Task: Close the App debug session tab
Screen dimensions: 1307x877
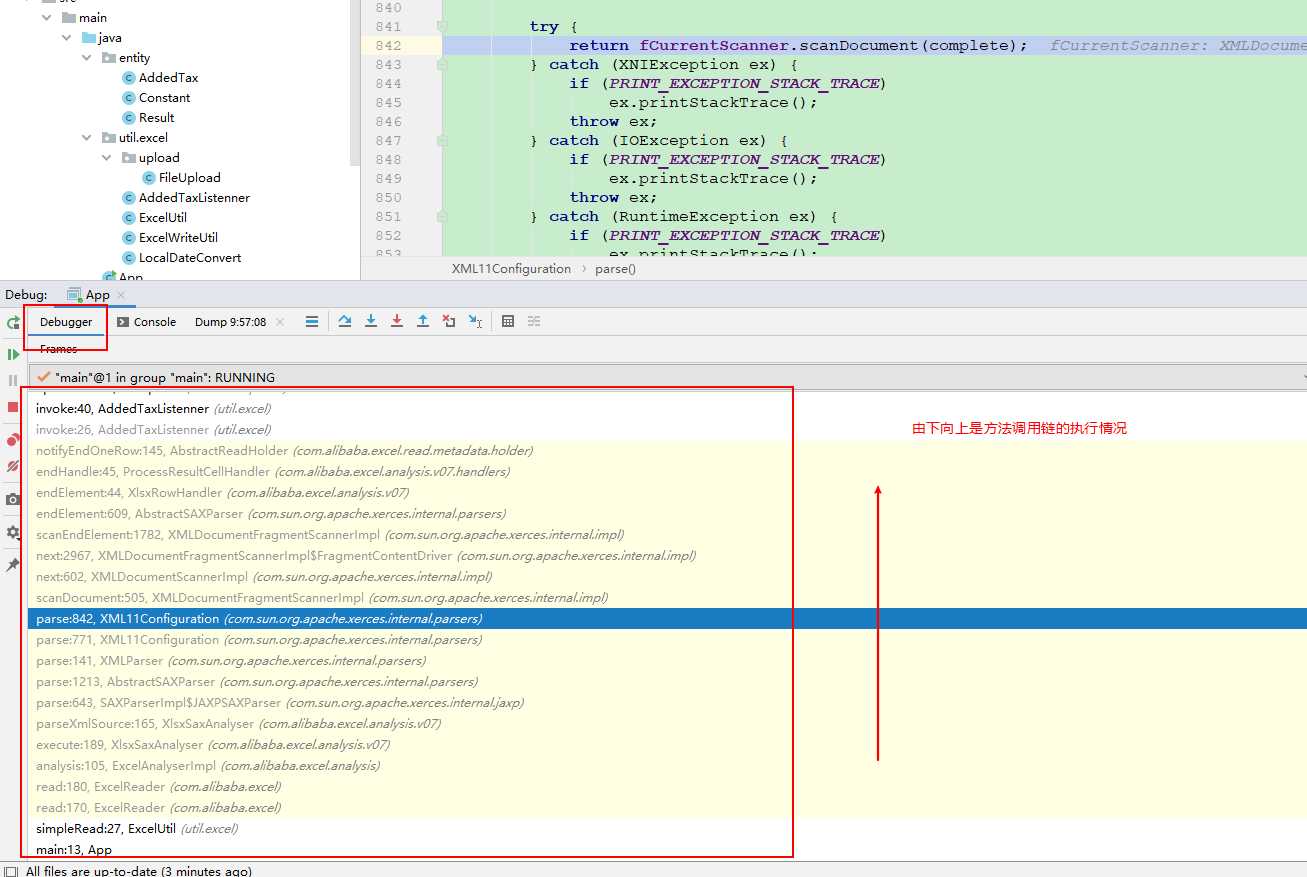Action: tap(121, 295)
